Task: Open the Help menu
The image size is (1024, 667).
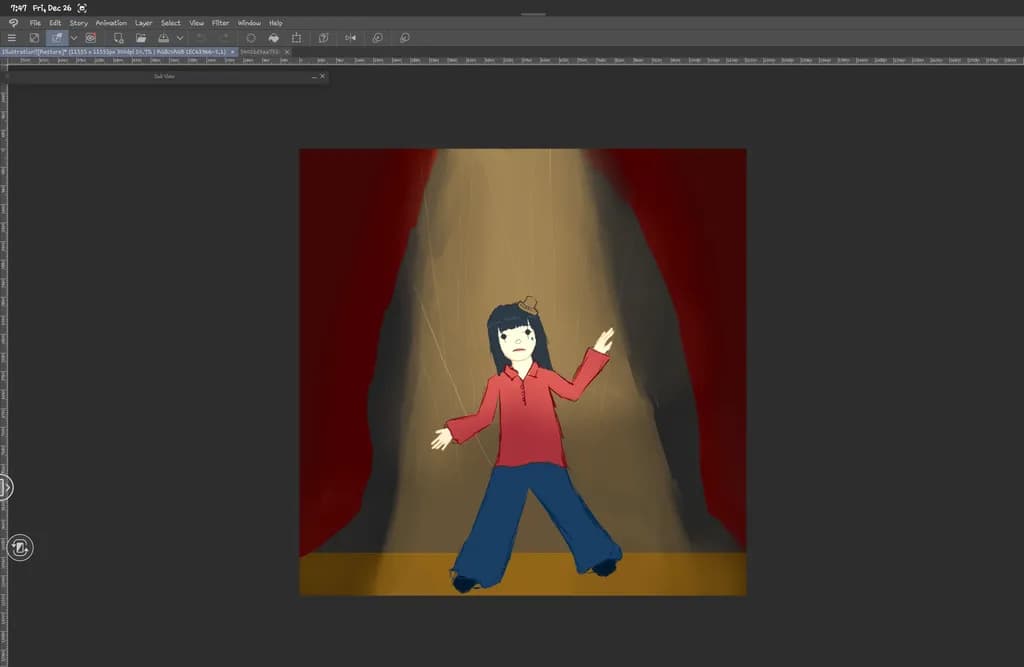Action: [x=276, y=23]
